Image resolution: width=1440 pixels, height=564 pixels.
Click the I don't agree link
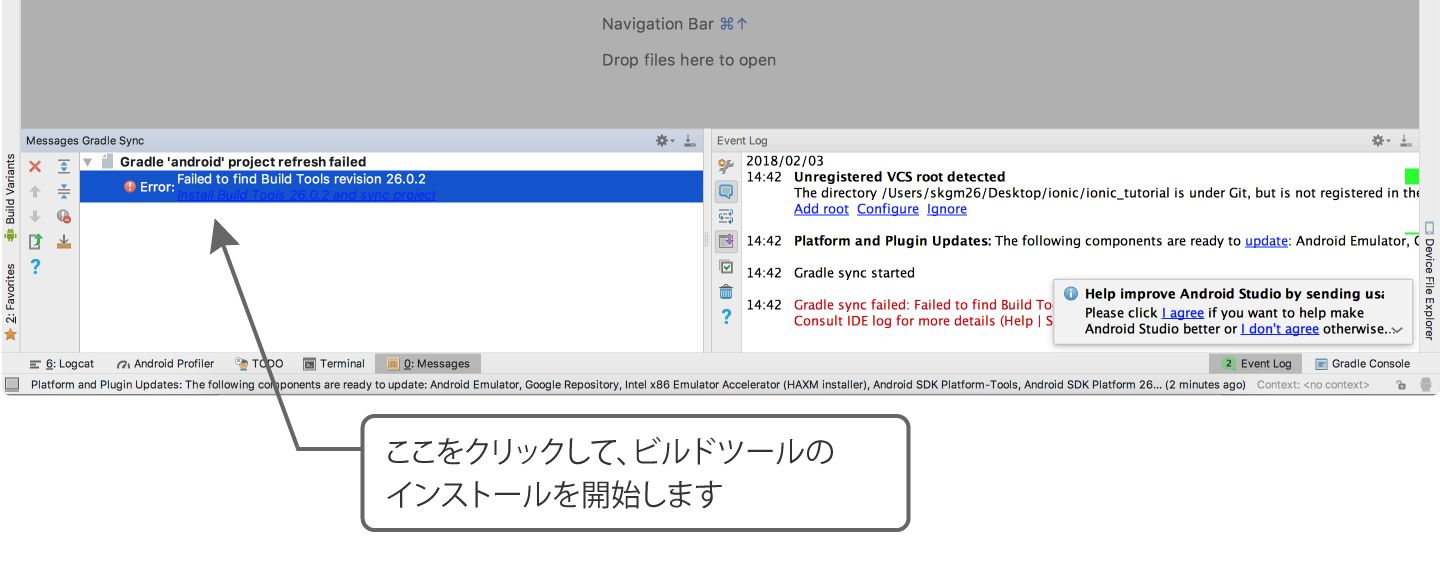[1280, 329]
